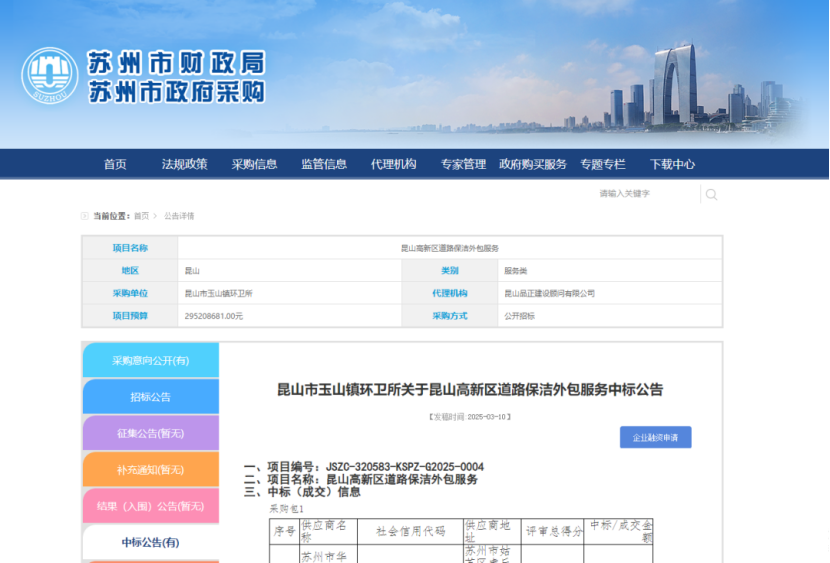Switch to the 中标公告(有) side tab
The image size is (830, 563).
click(150, 542)
